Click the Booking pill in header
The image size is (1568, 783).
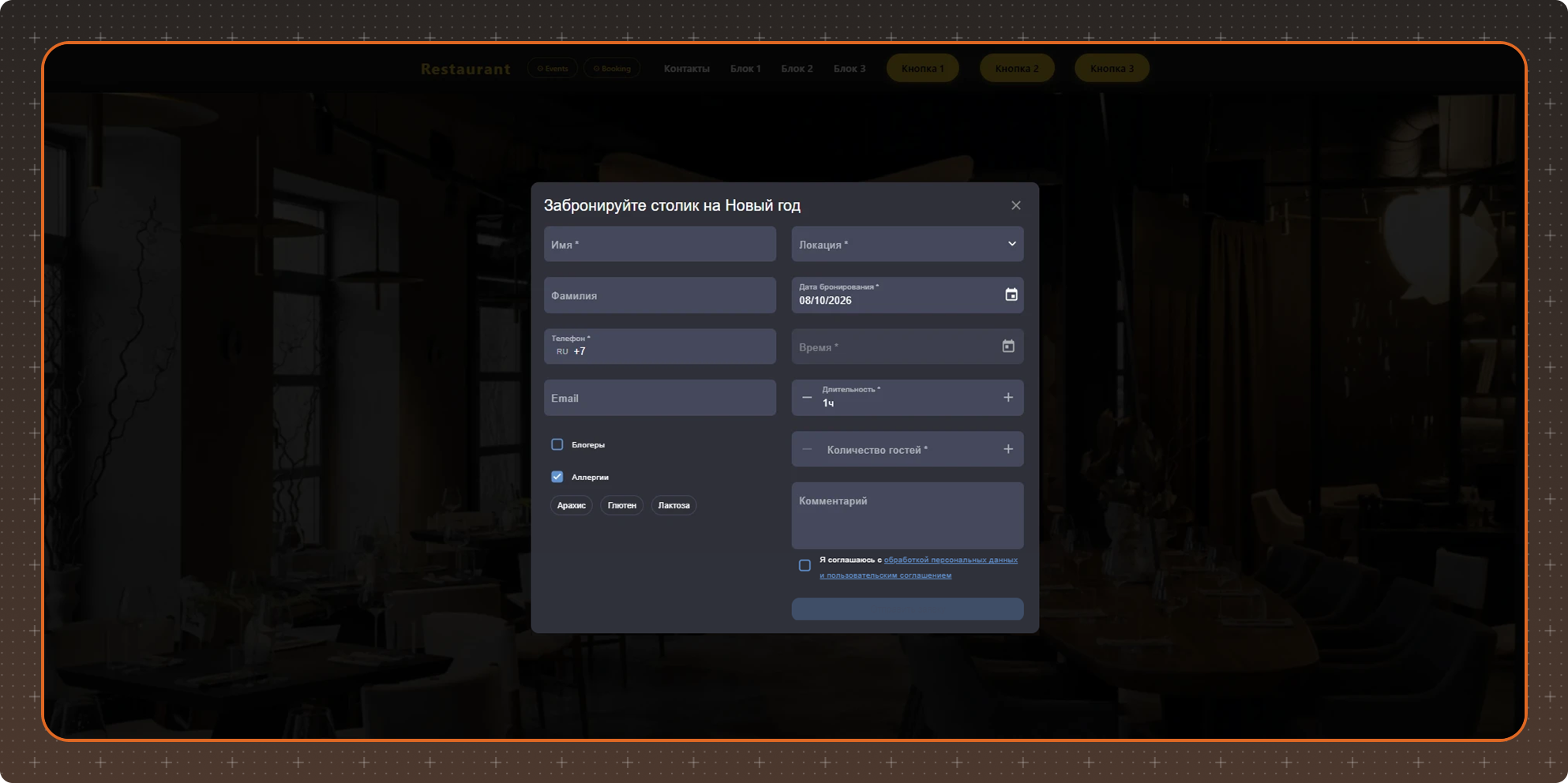point(612,69)
